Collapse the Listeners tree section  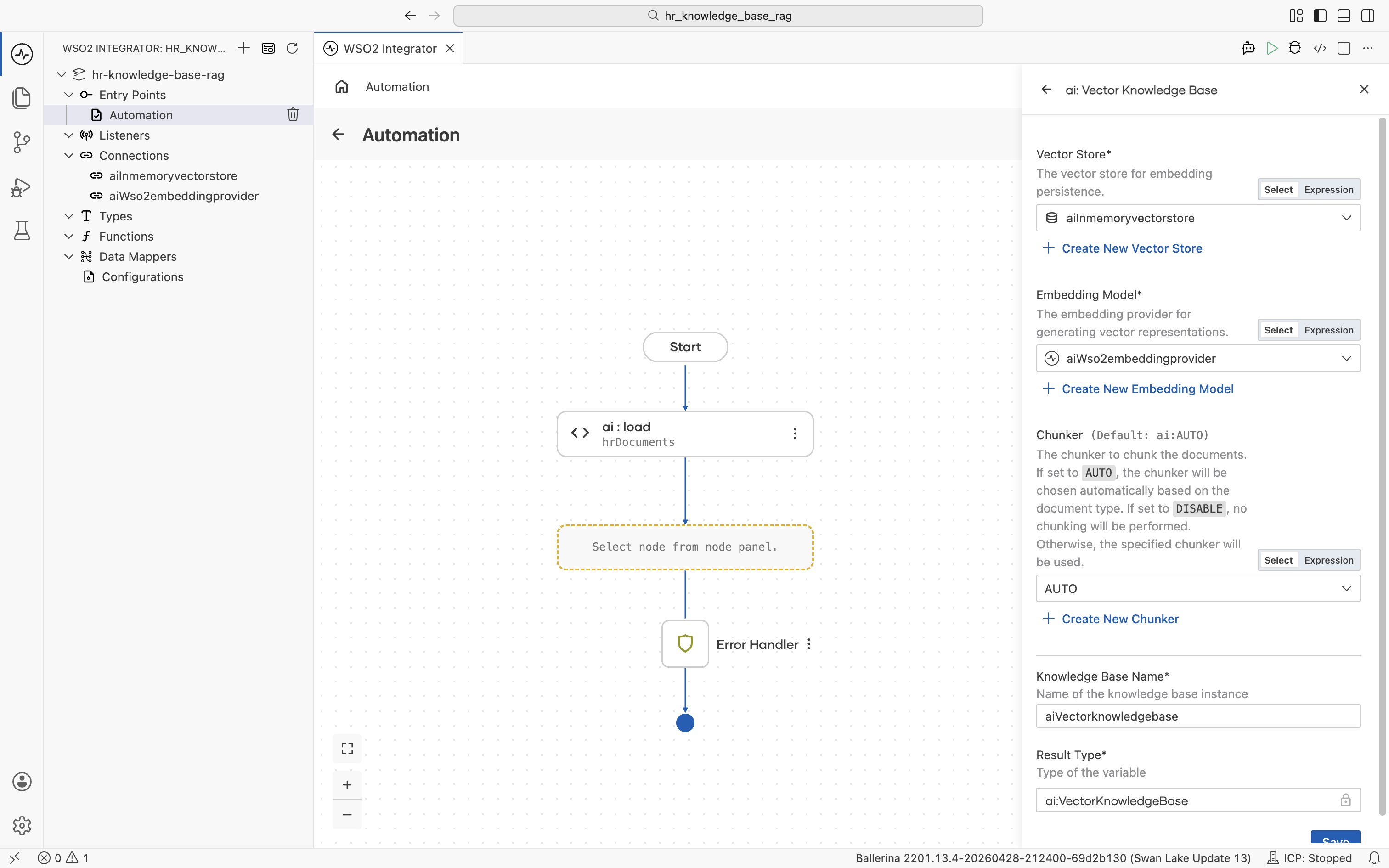coord(69,135)
